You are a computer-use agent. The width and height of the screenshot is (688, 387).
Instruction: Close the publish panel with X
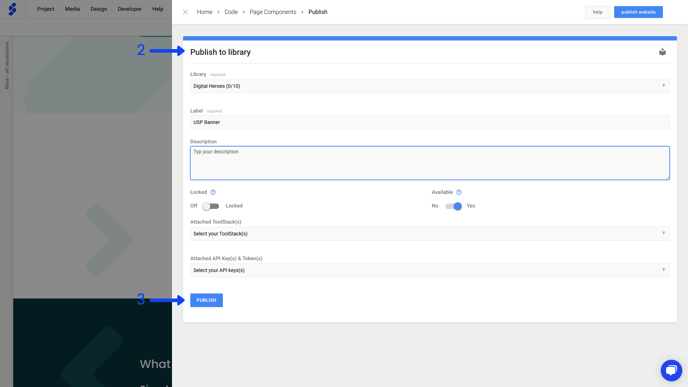(185, 12)
